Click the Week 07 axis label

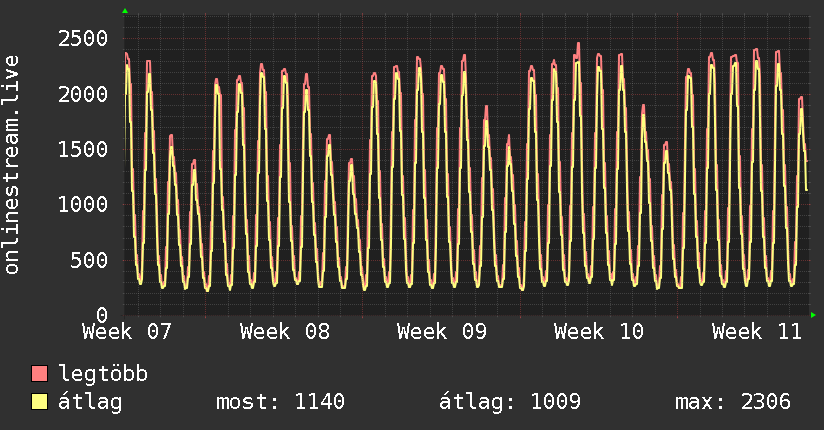(x=127, y=332)
